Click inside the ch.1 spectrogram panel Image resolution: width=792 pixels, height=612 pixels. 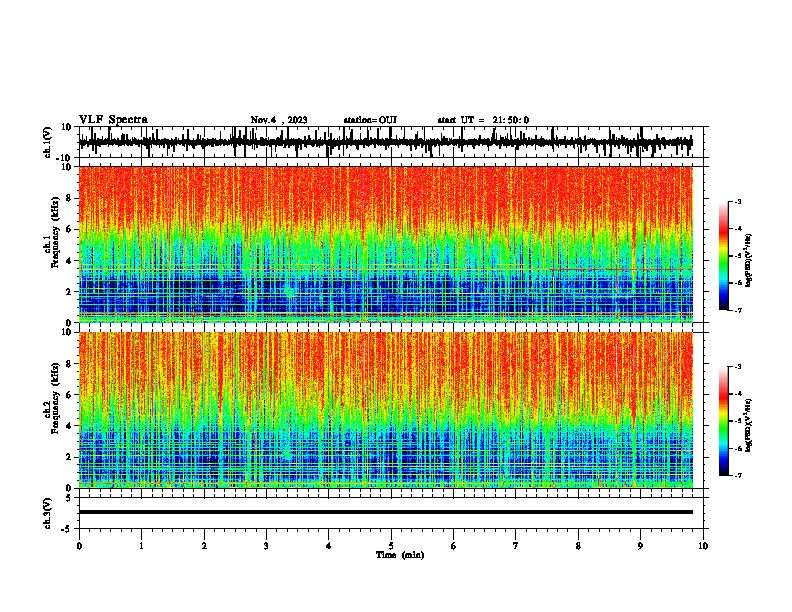click(386, 244)
